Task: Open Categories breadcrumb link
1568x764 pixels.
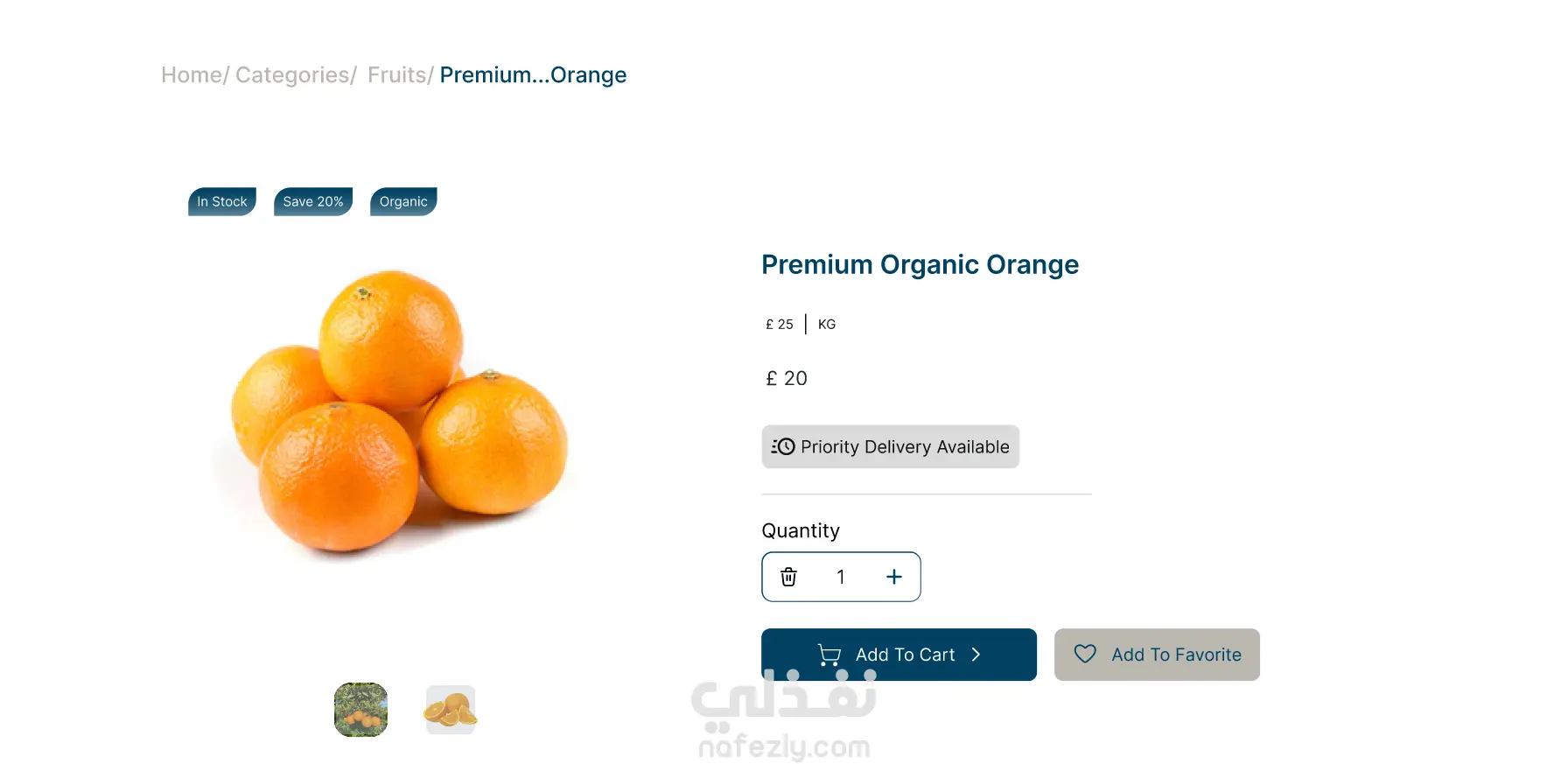Action: click(292, 75)
